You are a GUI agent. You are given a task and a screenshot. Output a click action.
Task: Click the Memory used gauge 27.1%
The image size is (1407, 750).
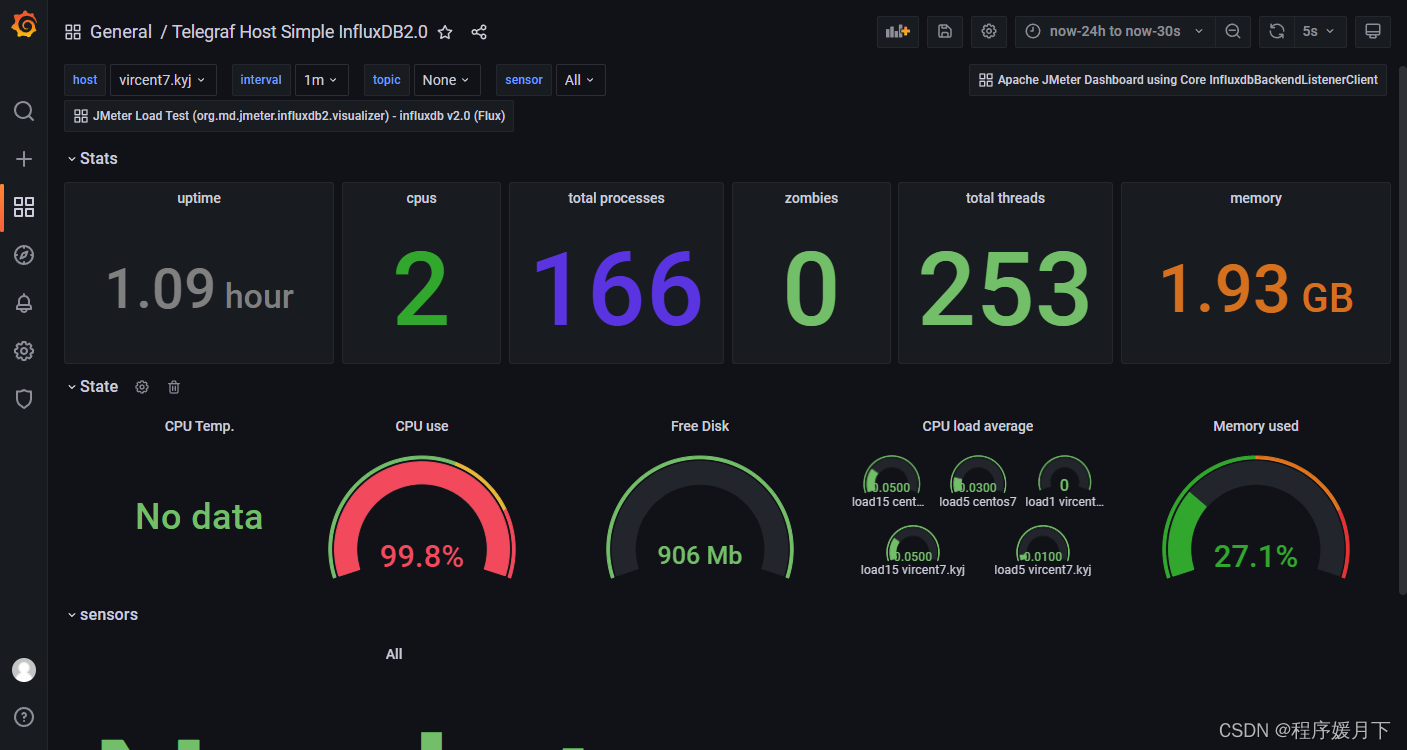[1256, 517]
